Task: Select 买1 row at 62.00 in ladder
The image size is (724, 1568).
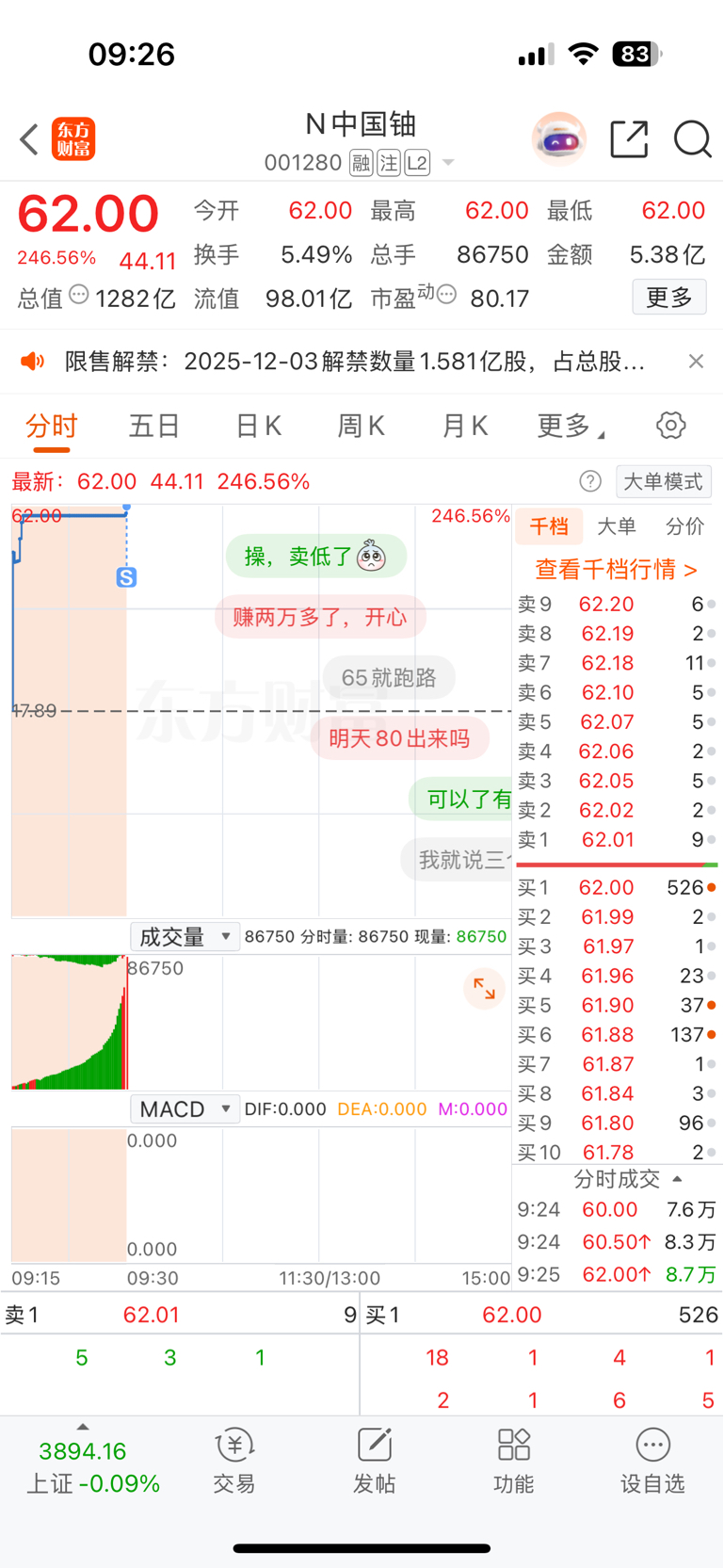Action: point(617,888)
